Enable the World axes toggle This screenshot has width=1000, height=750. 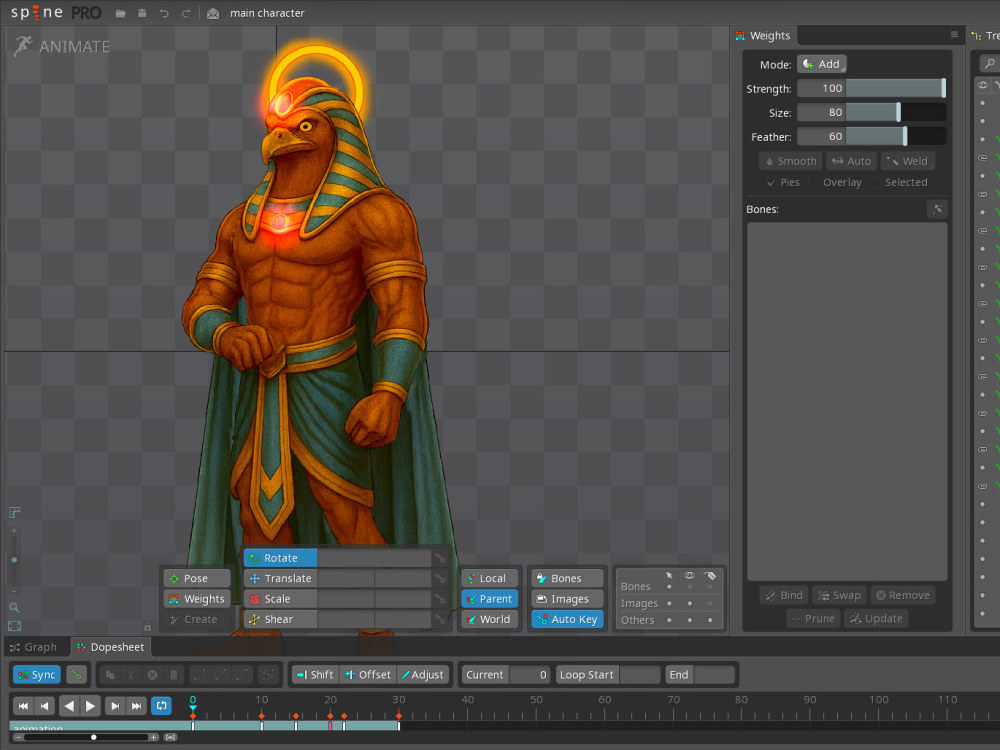[489, 619]
